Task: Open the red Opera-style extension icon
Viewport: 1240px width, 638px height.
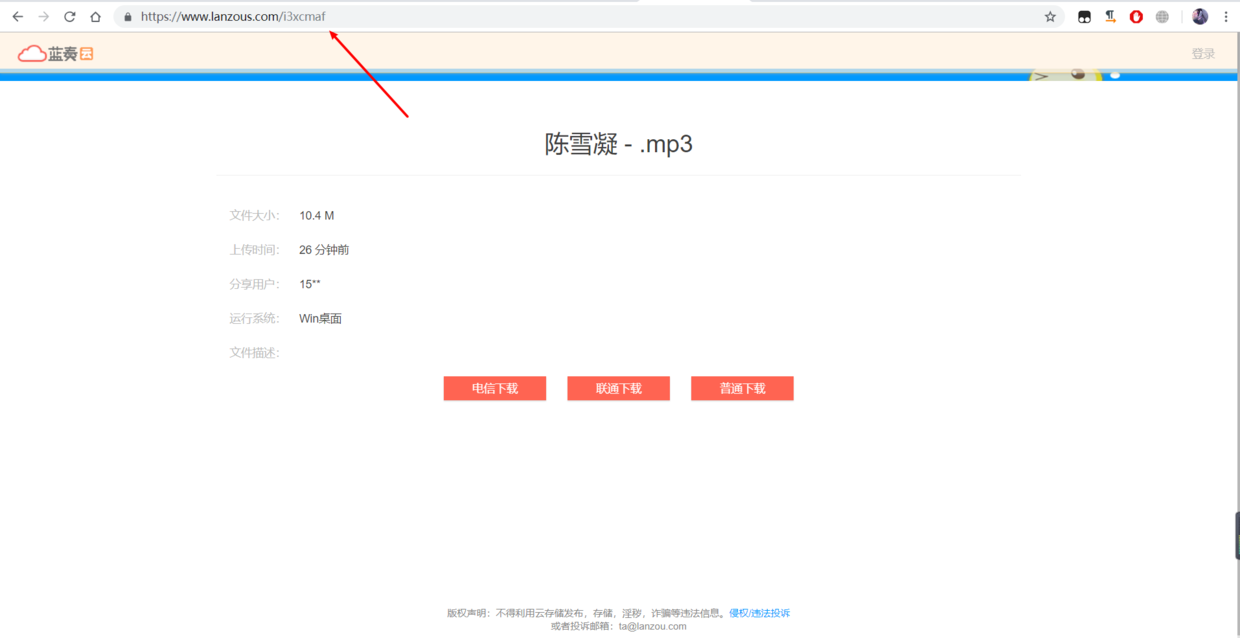Action: [1136, 17]
